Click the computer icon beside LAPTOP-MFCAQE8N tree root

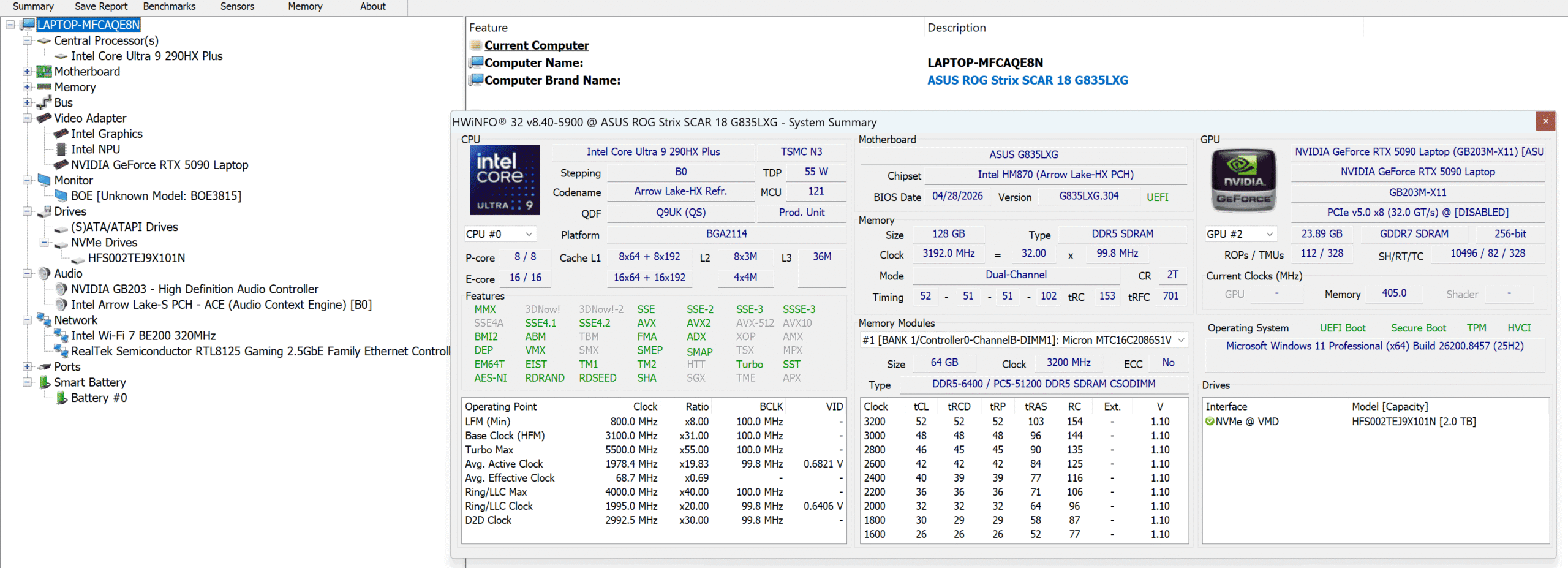pyautogui.click(x=28, y=25)
